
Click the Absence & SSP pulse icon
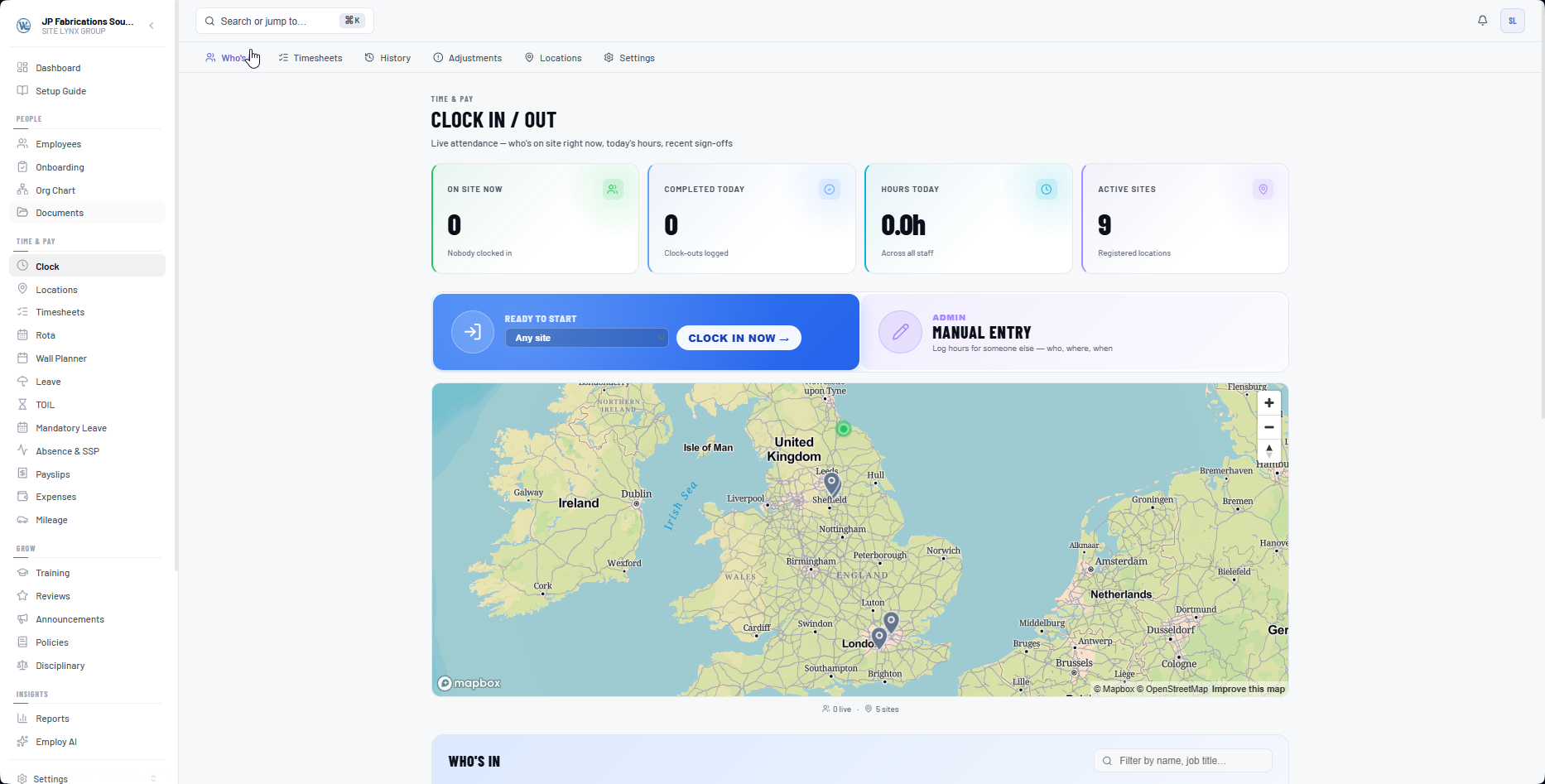point(22,451)
